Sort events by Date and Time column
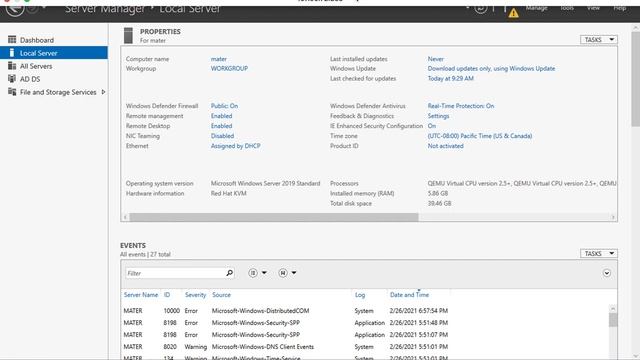 click(x=409, y=295)
